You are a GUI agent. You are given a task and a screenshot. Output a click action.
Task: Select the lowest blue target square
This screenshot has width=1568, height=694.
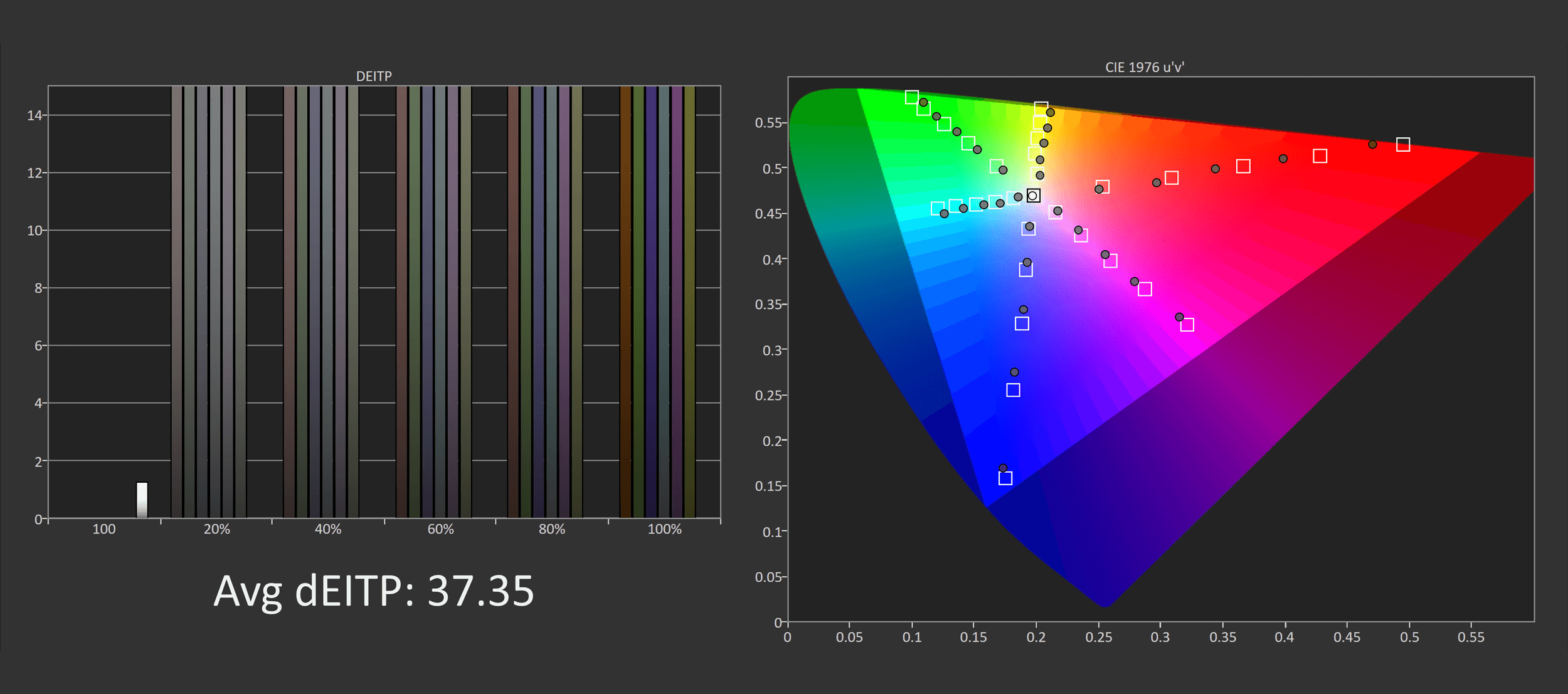[1005, 478]
